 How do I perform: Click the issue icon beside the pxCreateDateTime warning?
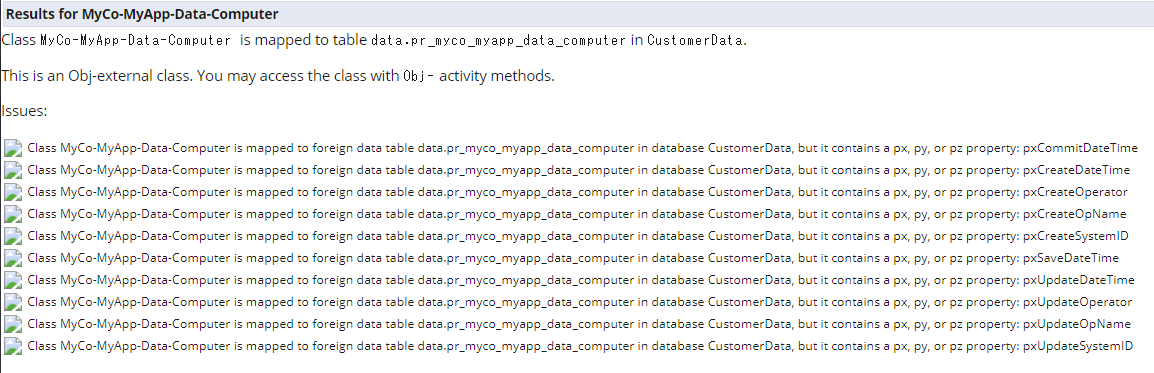pos(13,170)
